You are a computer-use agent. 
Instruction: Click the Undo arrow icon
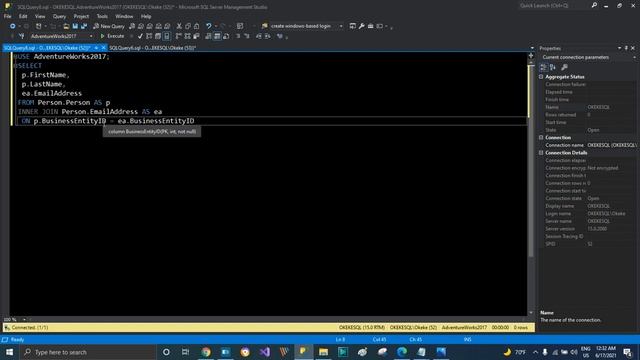click(209, 26)
